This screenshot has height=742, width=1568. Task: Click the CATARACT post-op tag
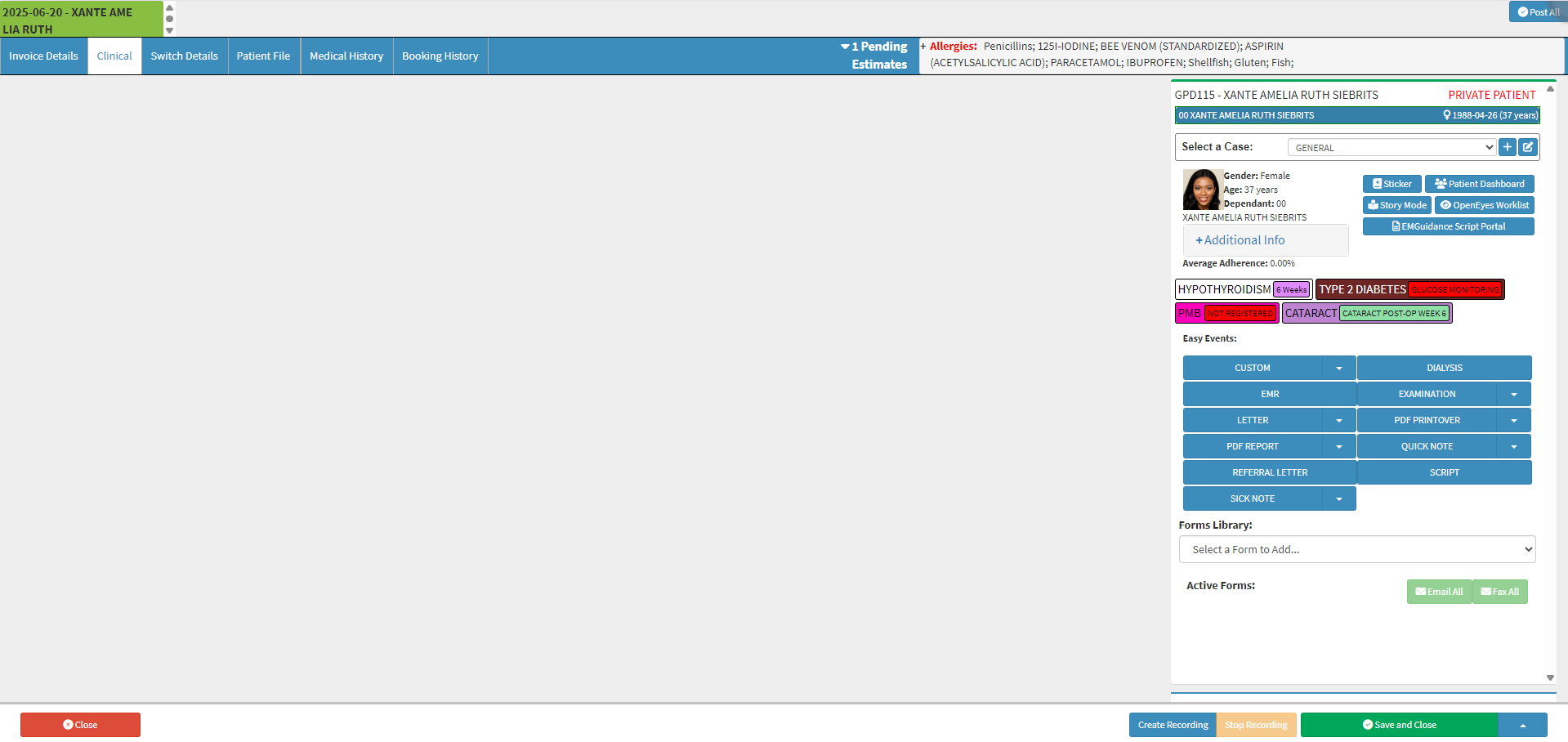point(1367,313)
